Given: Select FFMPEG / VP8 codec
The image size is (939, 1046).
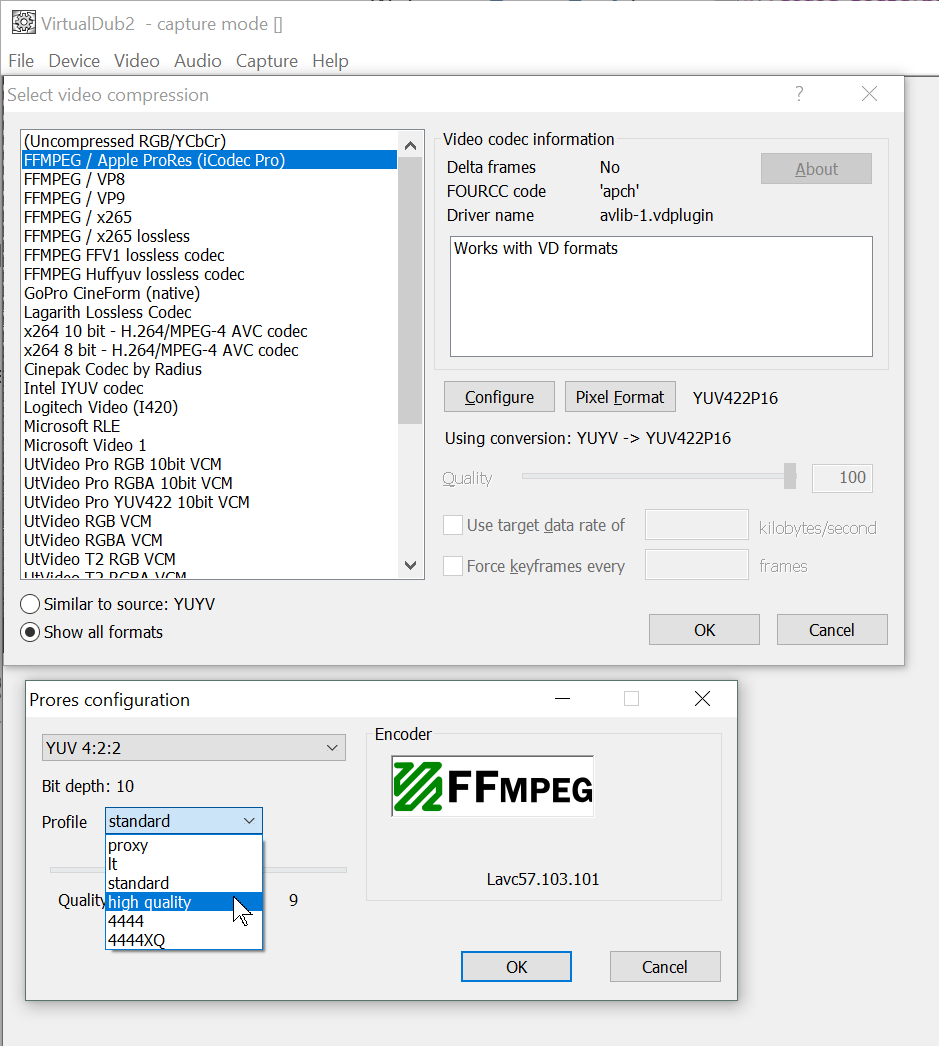Looking at the screenshot, I should tap(209, 179).
